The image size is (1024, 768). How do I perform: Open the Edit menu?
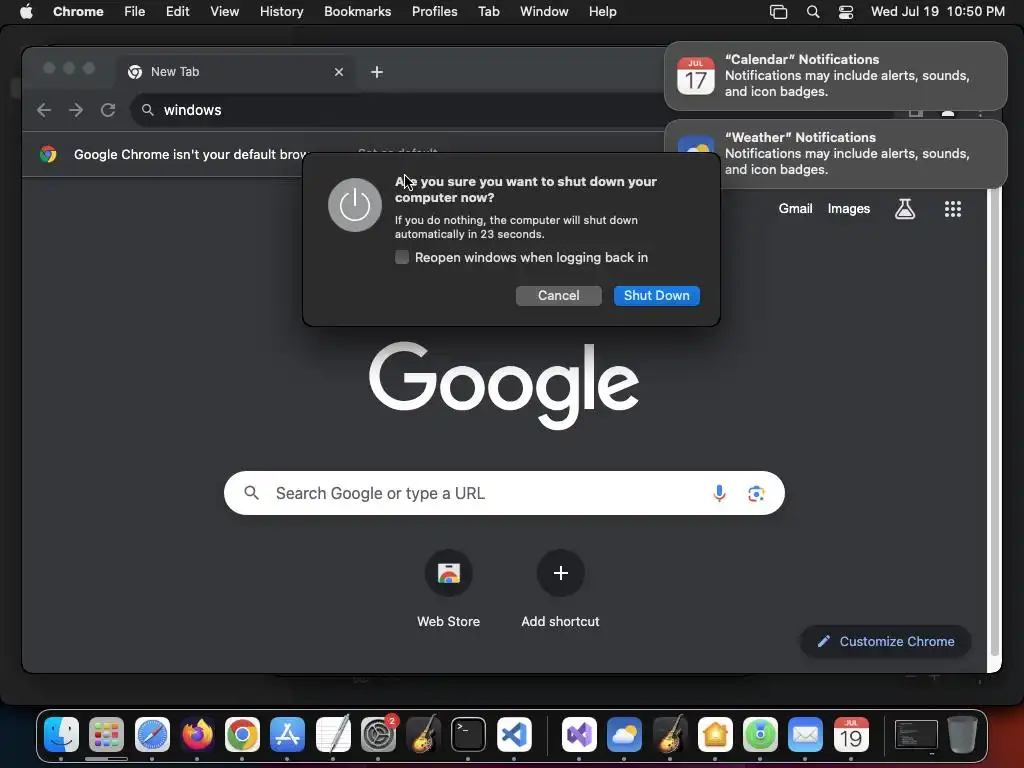pos(178,12)
